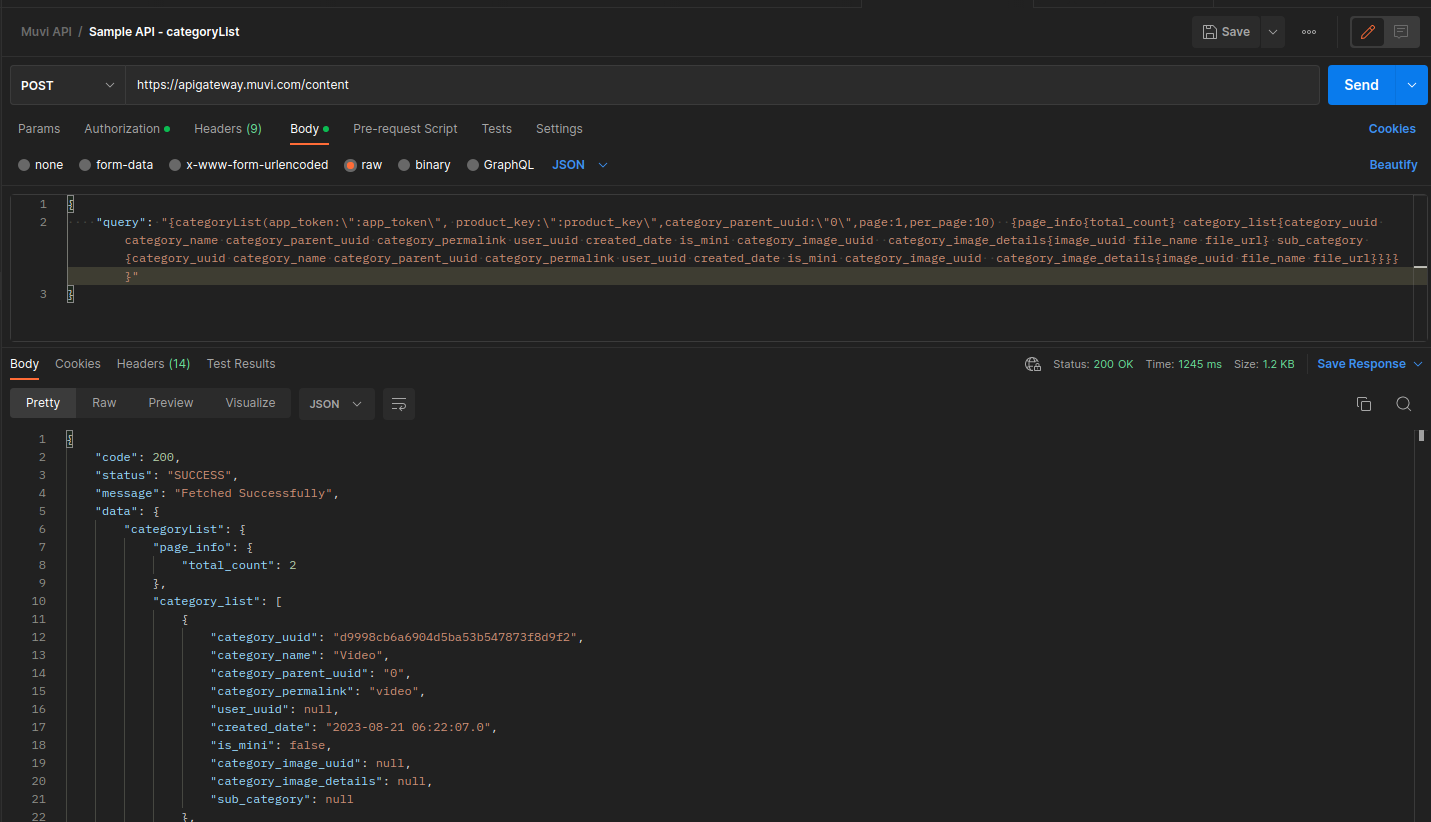Open the Params tab
This screenshot has height=822, width=1431.
[39, 129]
